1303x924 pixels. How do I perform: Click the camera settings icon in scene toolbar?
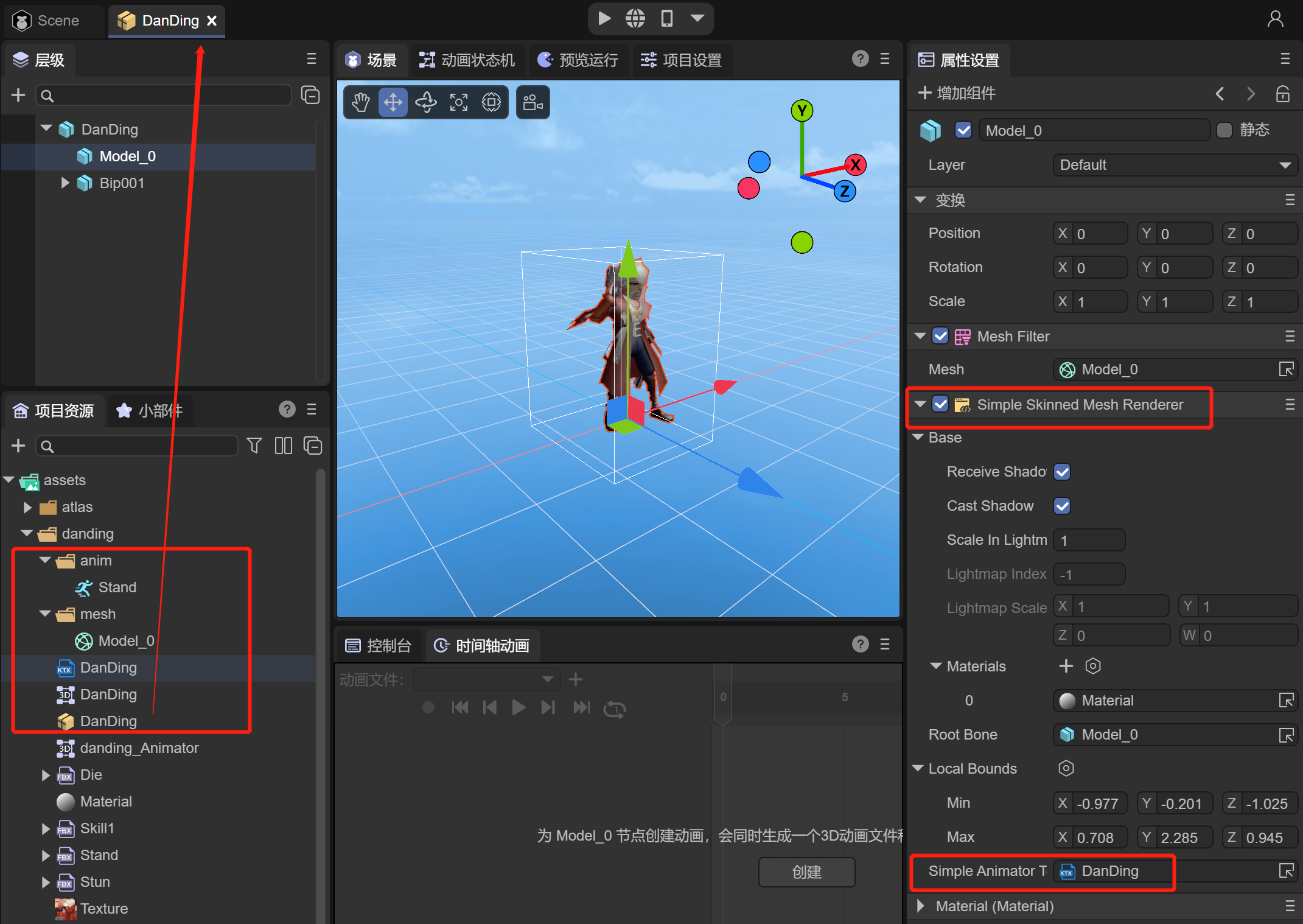point(533,102)
